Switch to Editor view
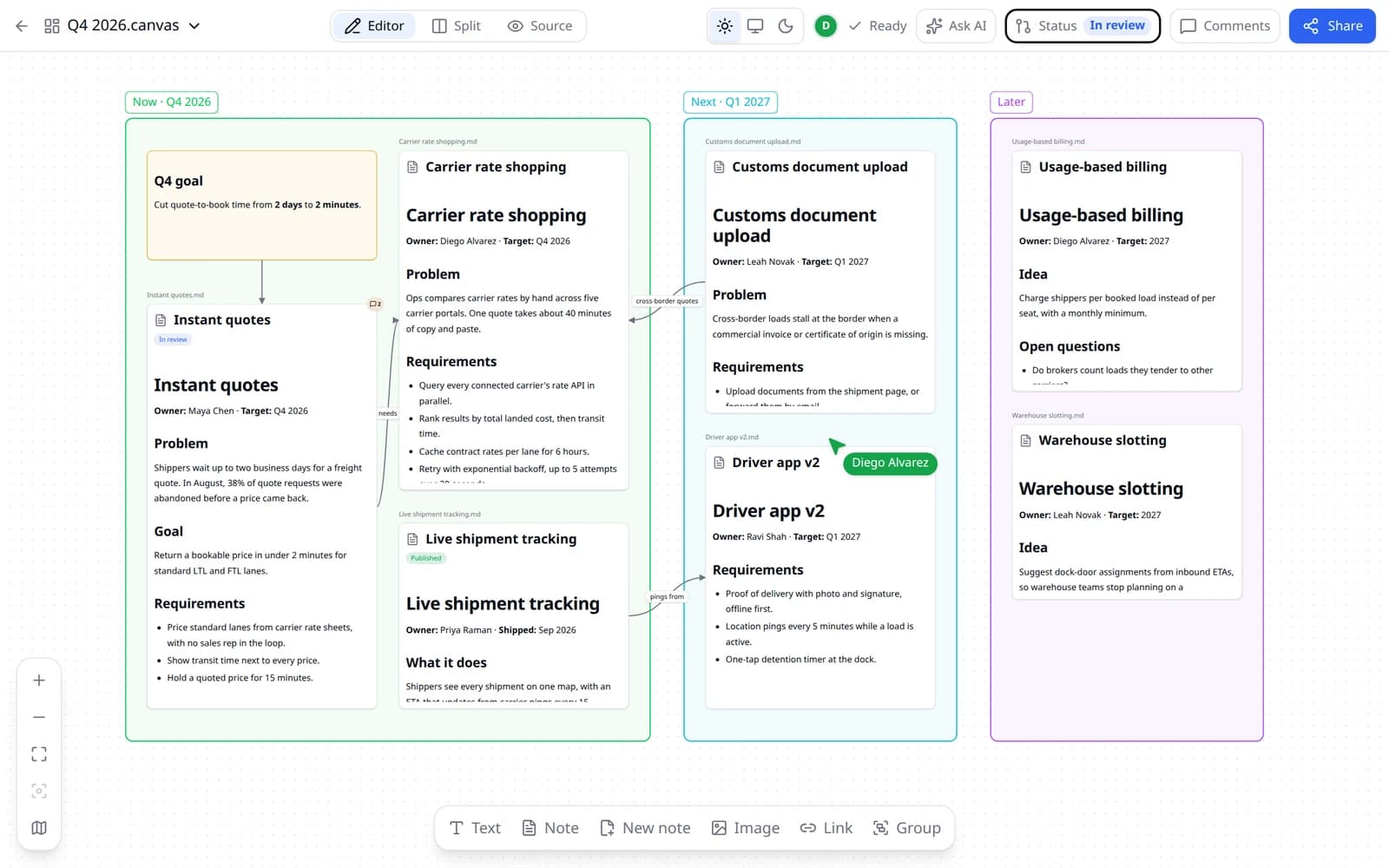 tap(374, 26)
